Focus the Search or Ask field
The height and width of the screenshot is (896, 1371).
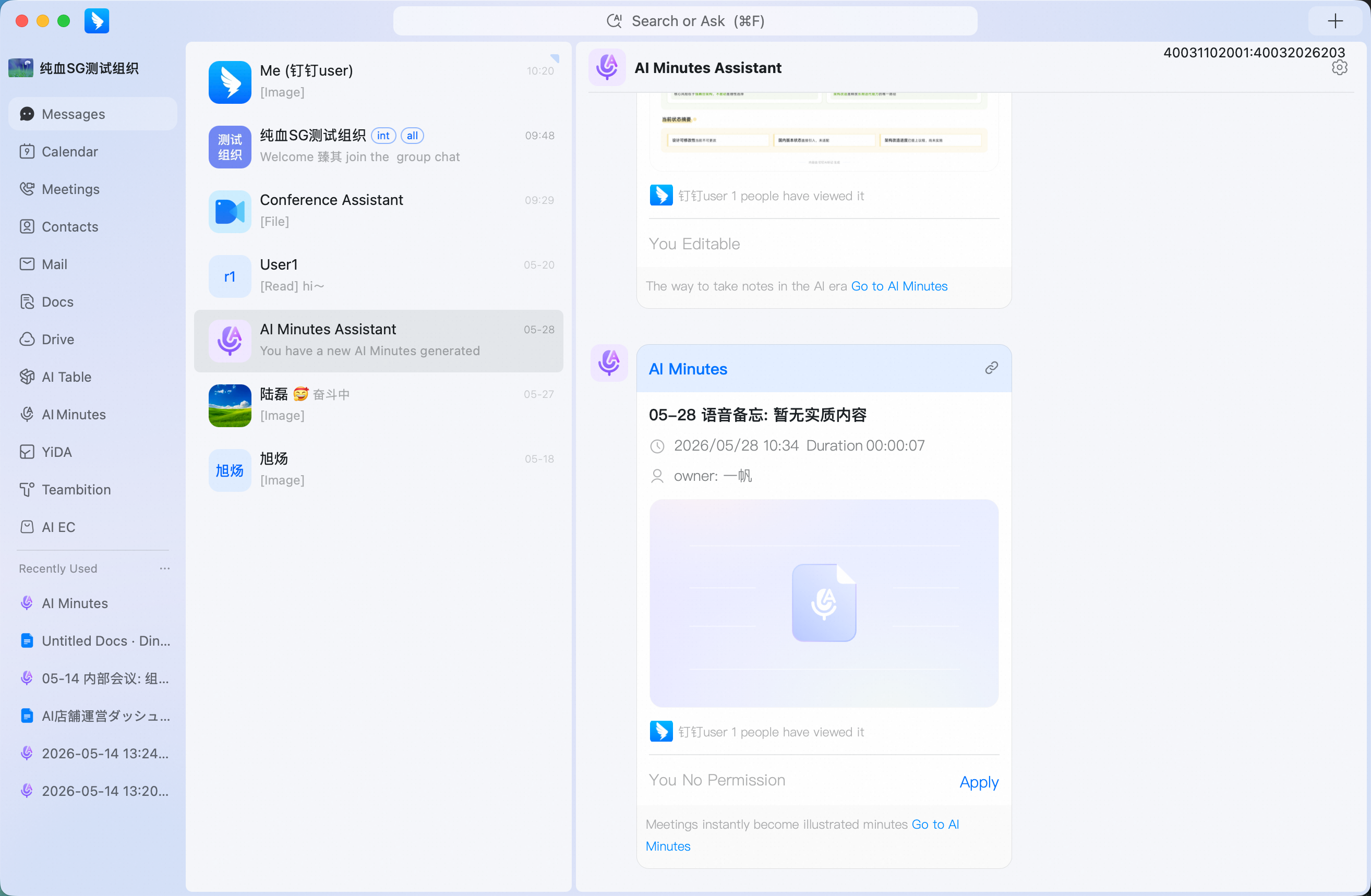click(685, 21)
